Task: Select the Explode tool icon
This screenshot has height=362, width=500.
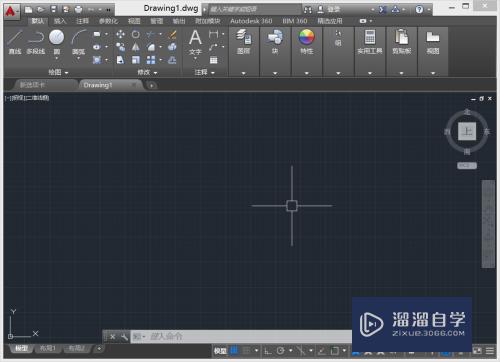Action: pyautogui.click(x=172, y=47)
